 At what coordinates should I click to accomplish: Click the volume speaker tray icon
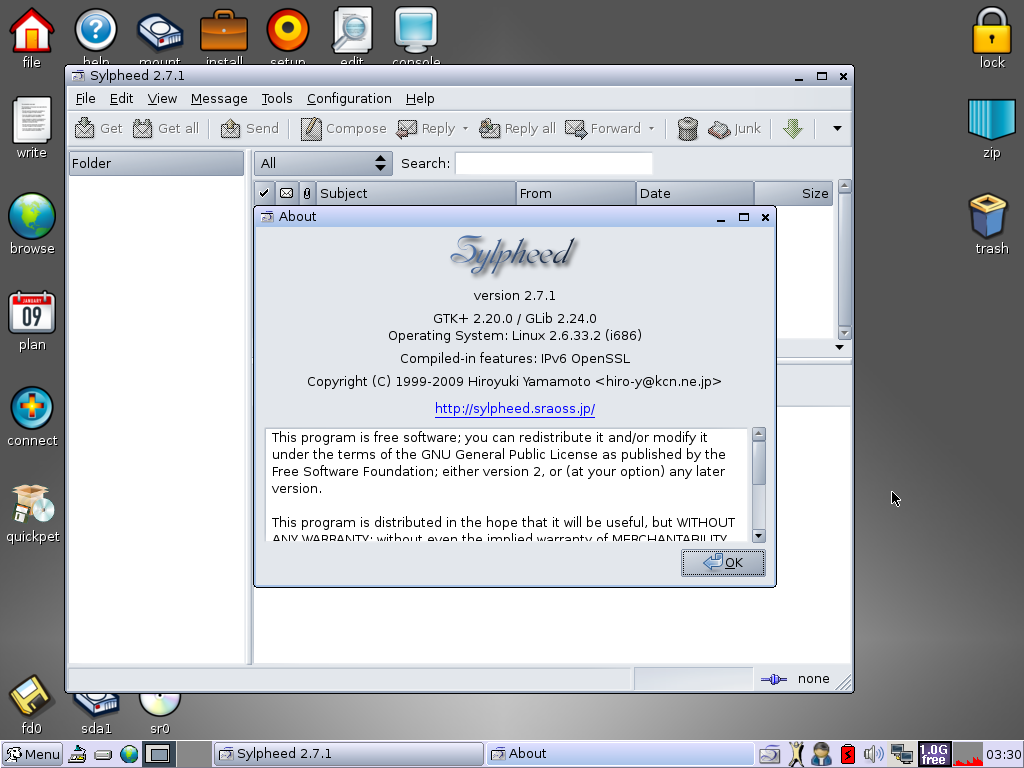(x=873, y=754)
